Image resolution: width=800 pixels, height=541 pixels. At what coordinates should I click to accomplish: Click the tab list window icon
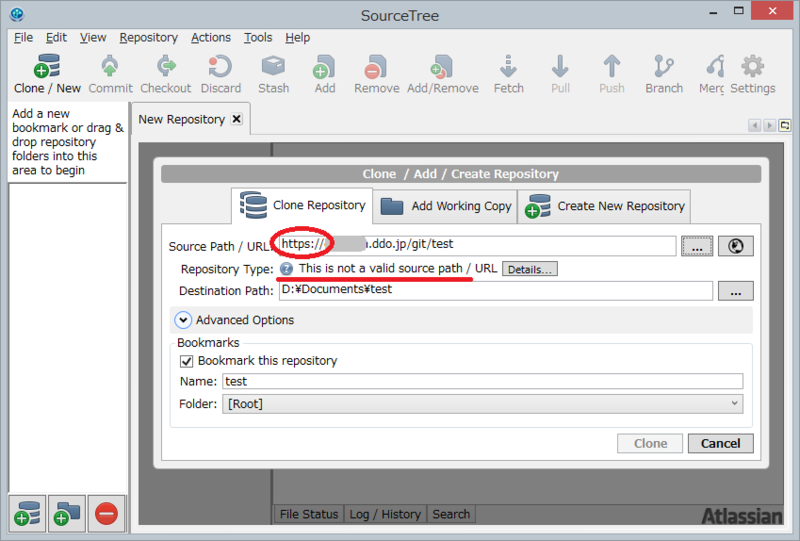pos(785,125)
